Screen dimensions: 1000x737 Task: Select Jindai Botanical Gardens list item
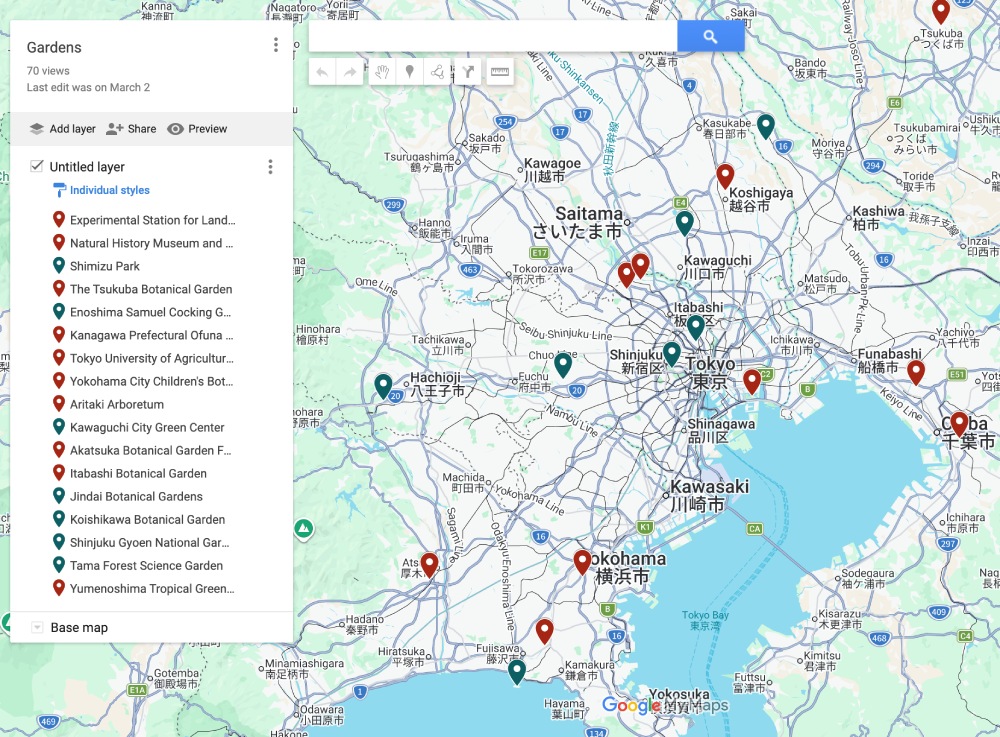136,496
